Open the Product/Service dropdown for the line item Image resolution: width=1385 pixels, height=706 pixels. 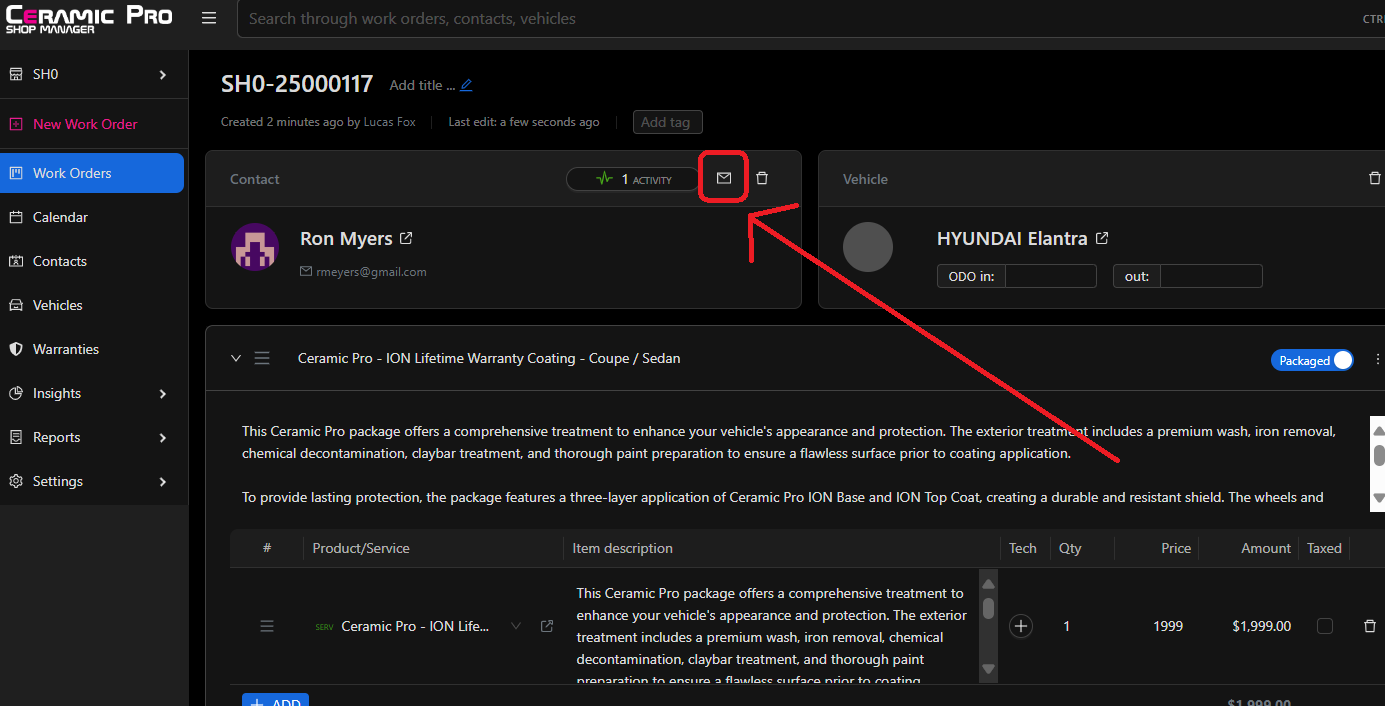516,626
